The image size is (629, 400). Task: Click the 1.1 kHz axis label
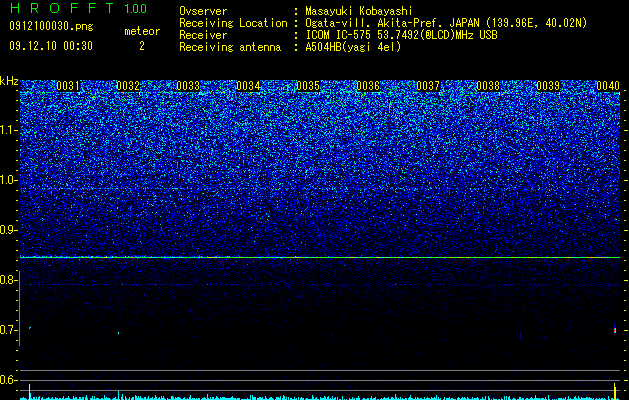click(8, 130)
